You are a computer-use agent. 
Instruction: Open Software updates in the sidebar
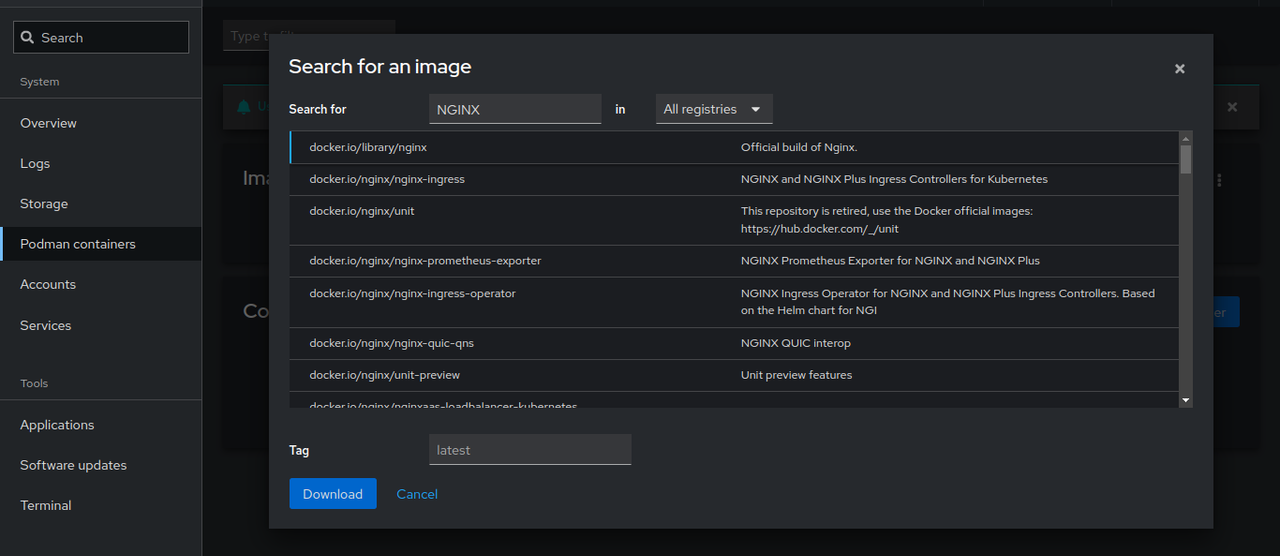[100, 465]
